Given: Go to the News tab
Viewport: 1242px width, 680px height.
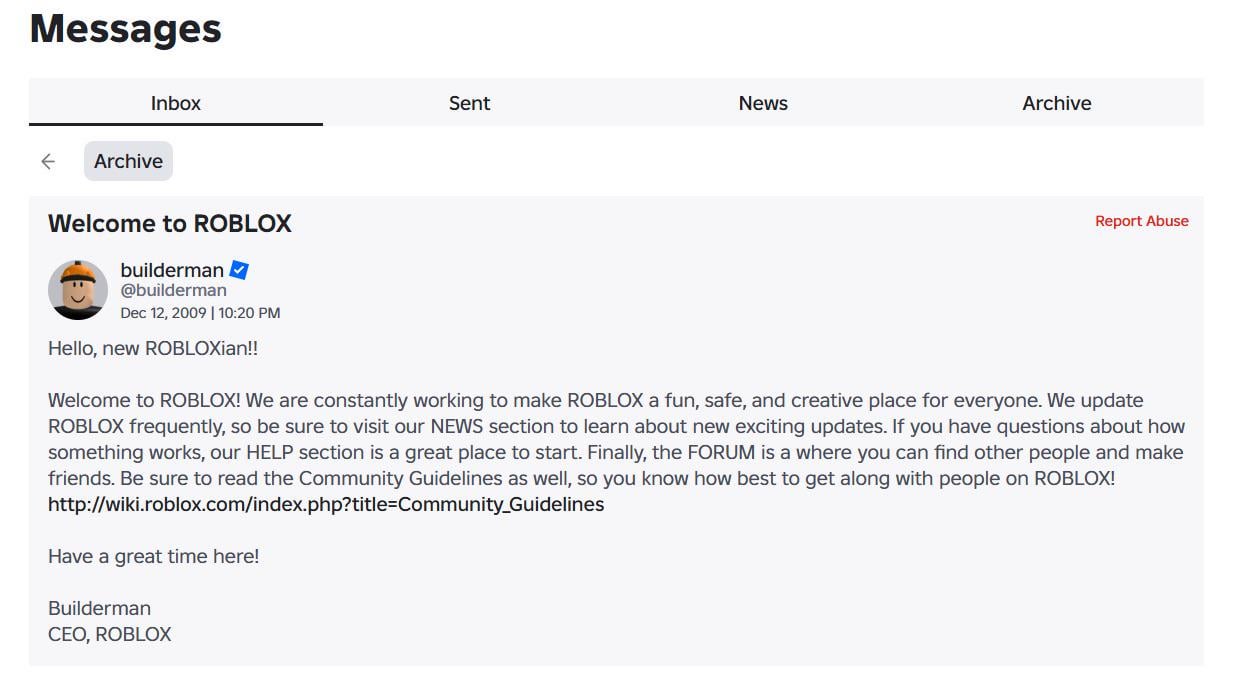Looking at the screenshot, I should 763,103.
